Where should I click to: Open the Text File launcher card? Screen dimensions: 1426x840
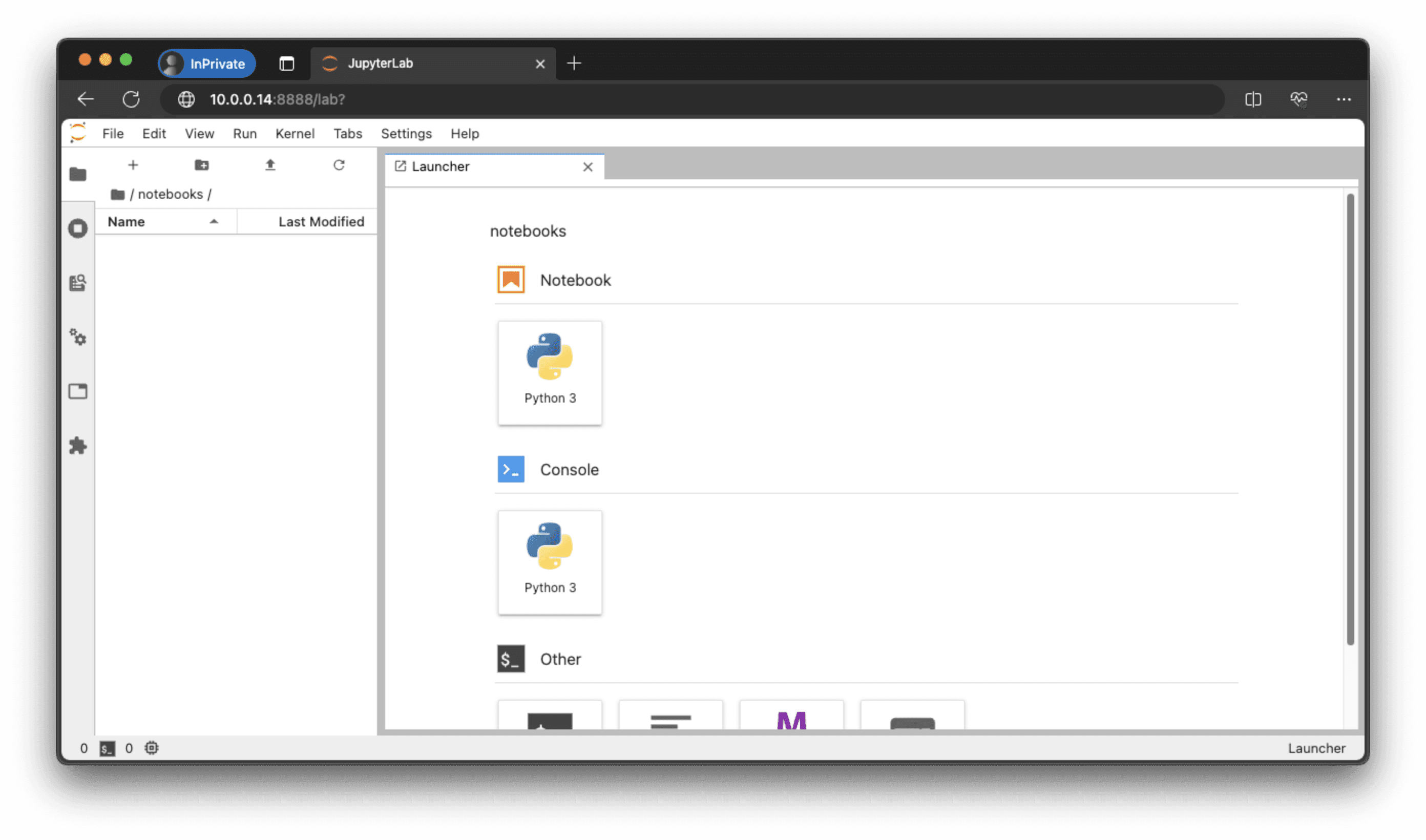coord(671,715)
